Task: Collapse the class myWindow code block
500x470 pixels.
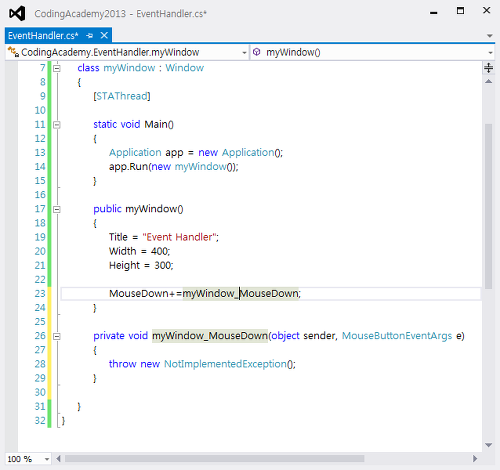Action: coord(57,68)
